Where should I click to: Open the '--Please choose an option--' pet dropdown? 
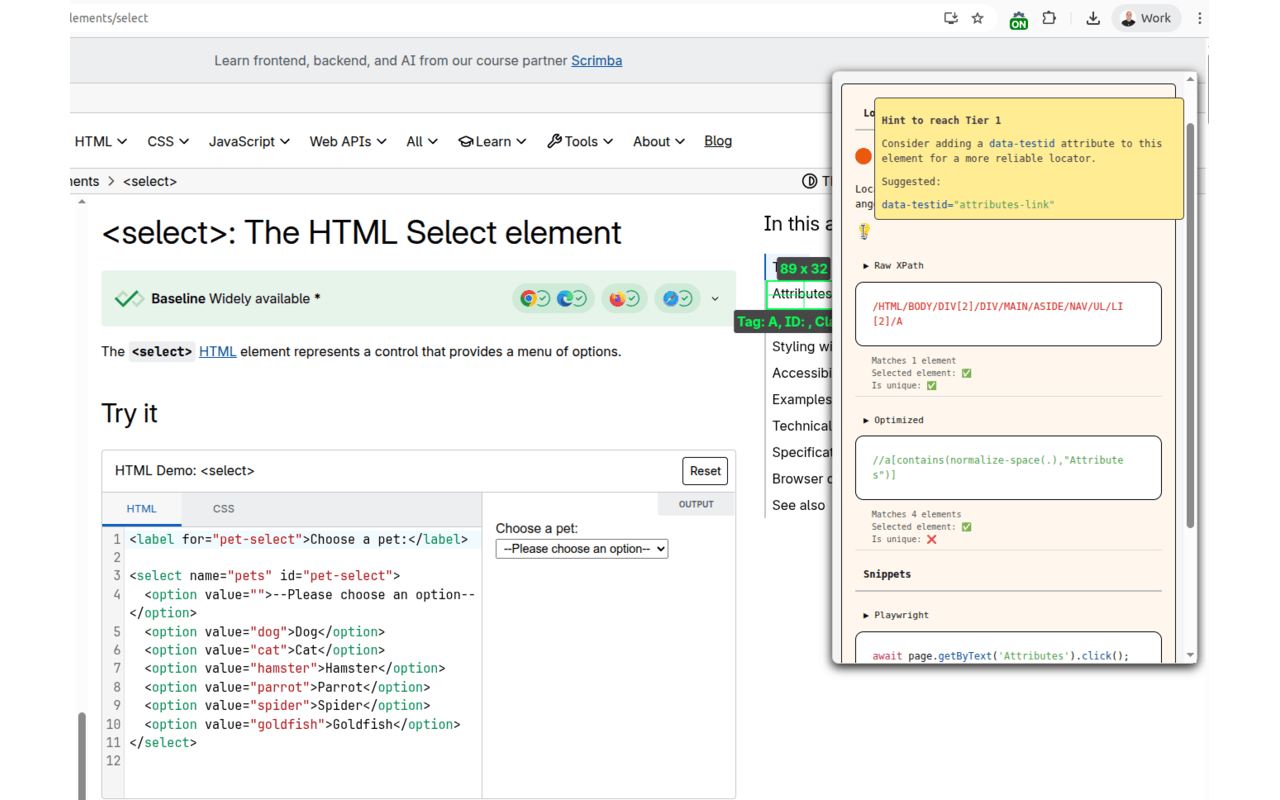(581, 548)
